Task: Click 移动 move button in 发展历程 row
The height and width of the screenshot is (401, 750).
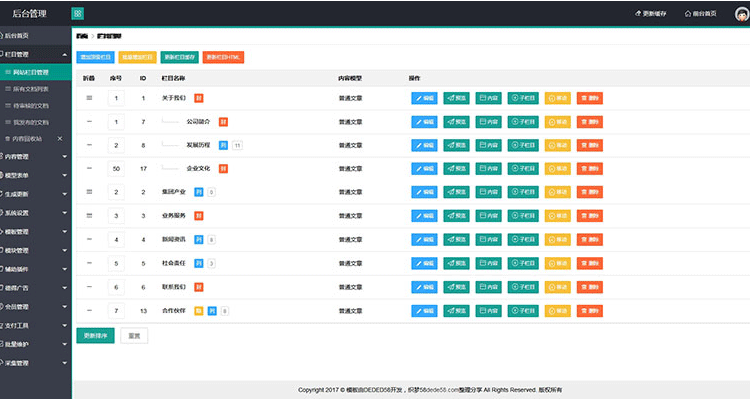Action: point(558,145)
